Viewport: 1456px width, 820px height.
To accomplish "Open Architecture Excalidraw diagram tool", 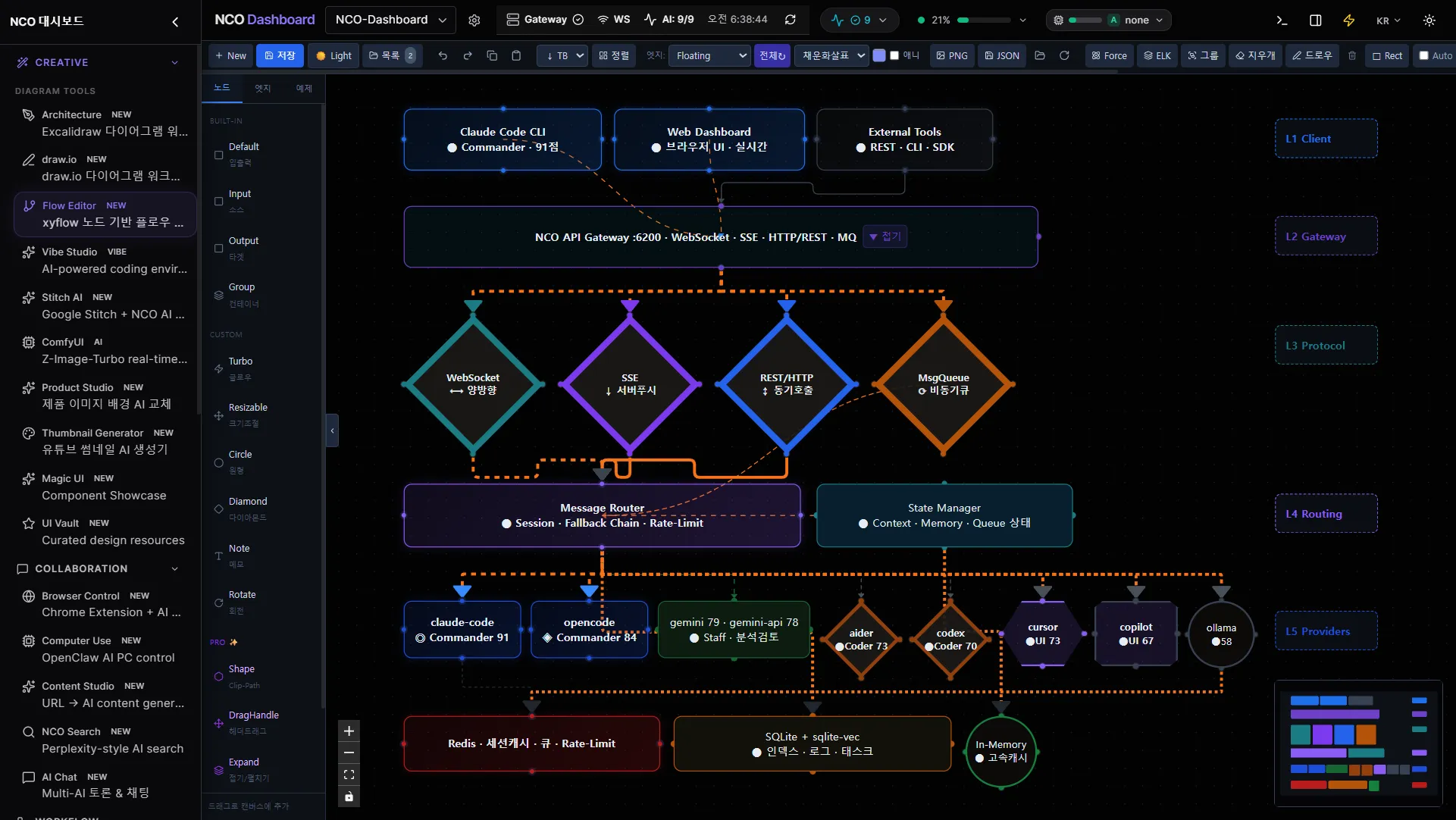I will (x=105, y=123).
